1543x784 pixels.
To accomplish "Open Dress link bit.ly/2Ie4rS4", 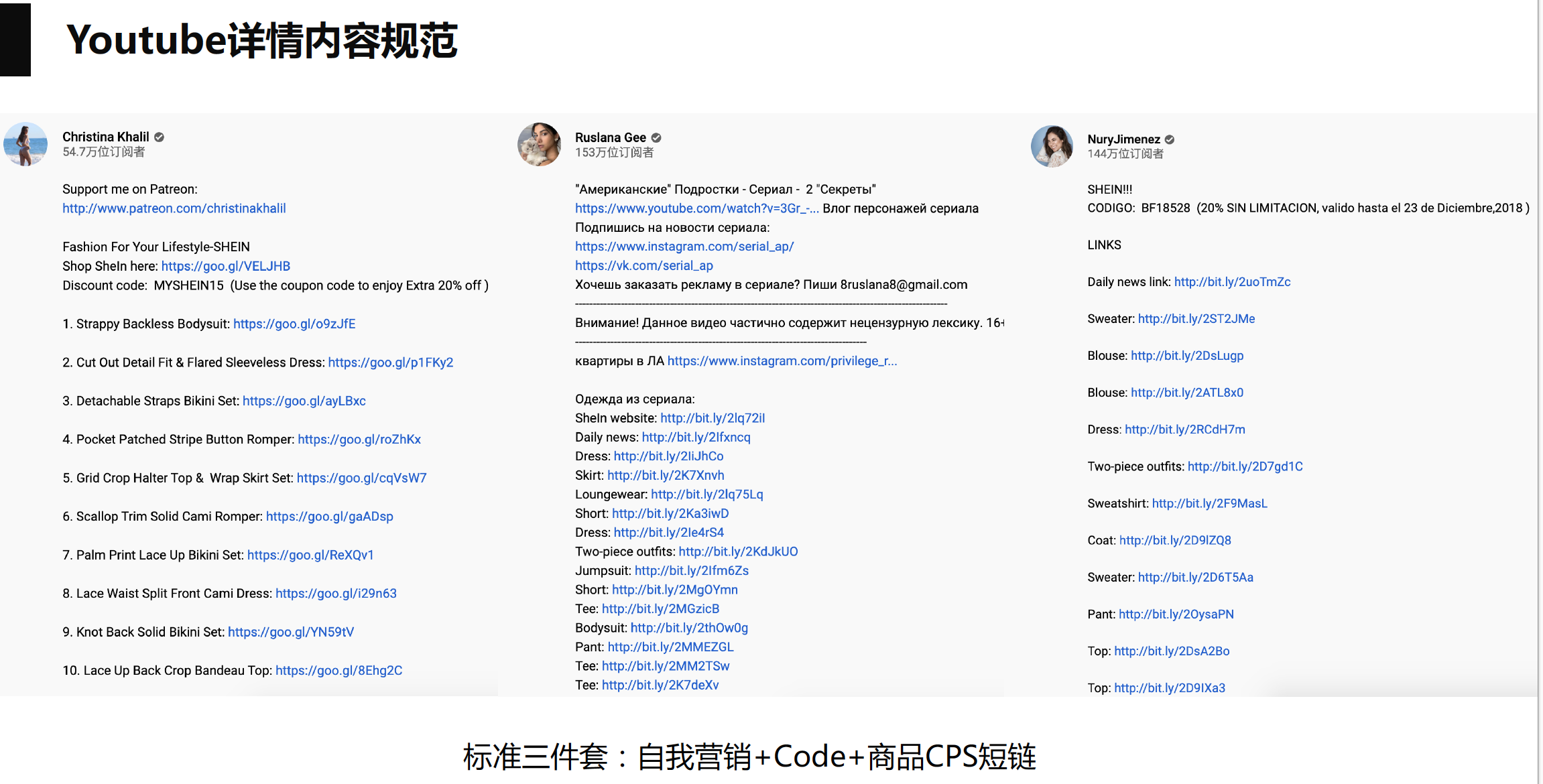I will pyautogui.click(x=669, y=533).
